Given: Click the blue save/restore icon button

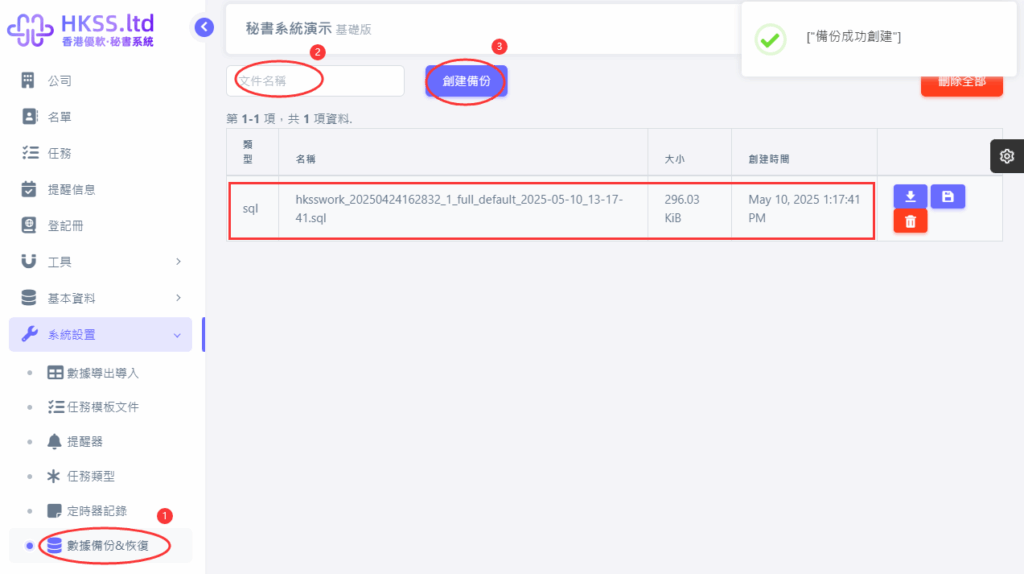Looking at the screenshot, I should (948, 197).
